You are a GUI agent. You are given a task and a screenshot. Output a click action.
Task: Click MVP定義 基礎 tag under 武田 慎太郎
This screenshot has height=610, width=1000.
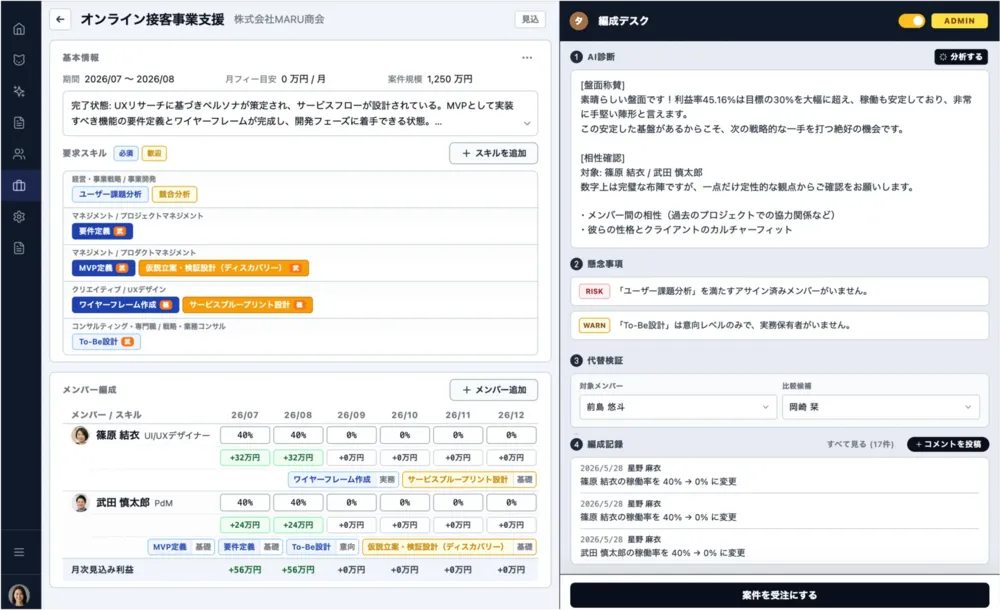(181, 547)
